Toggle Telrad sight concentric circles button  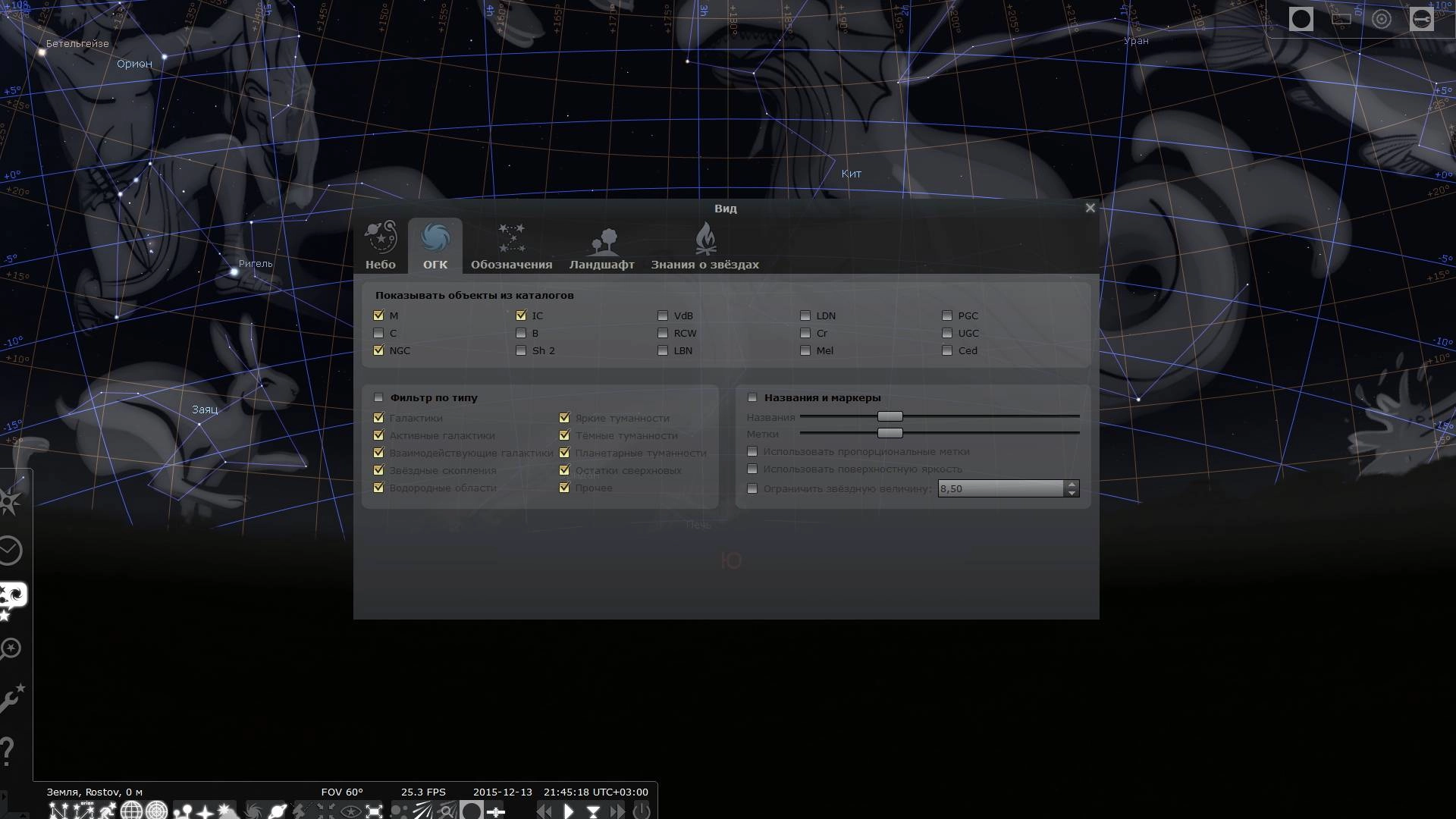coord(1381,19)
